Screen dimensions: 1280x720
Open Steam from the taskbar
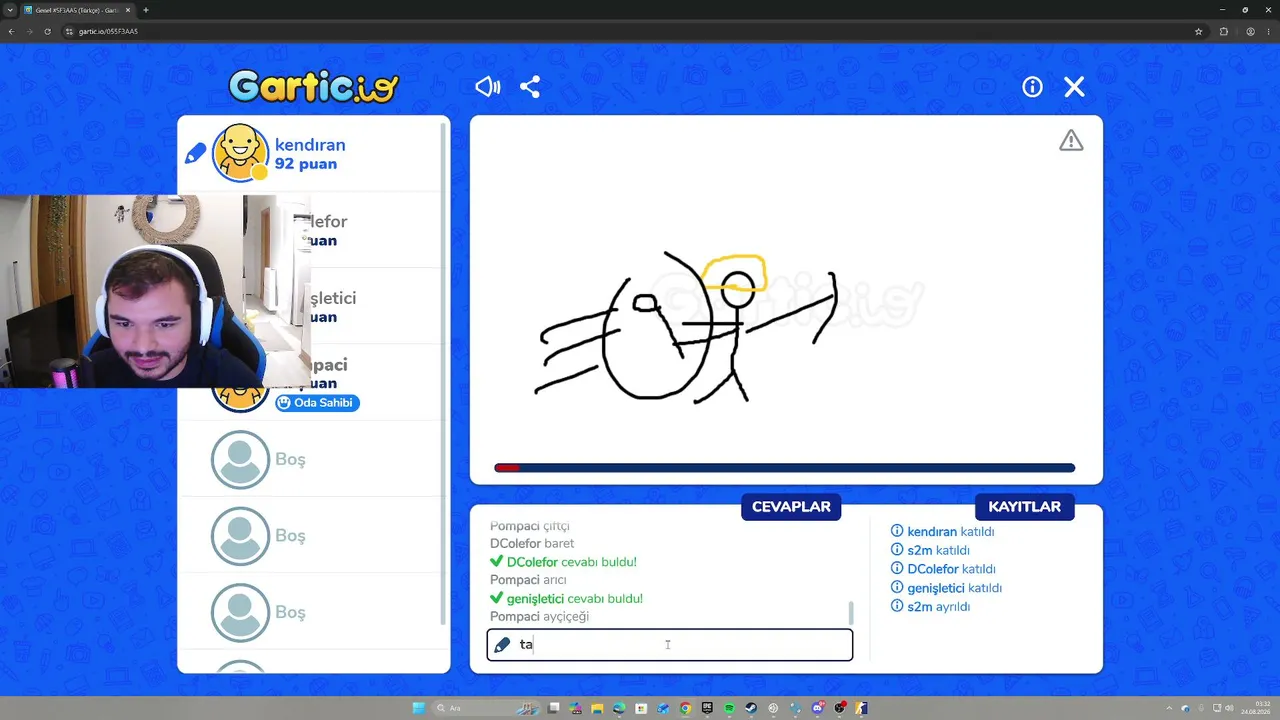751,708
